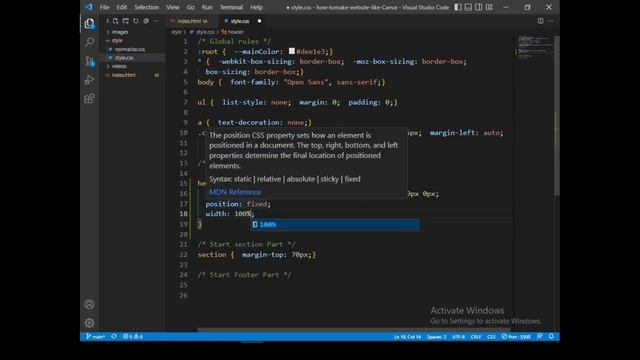Open the View menu

pos(173,7)
